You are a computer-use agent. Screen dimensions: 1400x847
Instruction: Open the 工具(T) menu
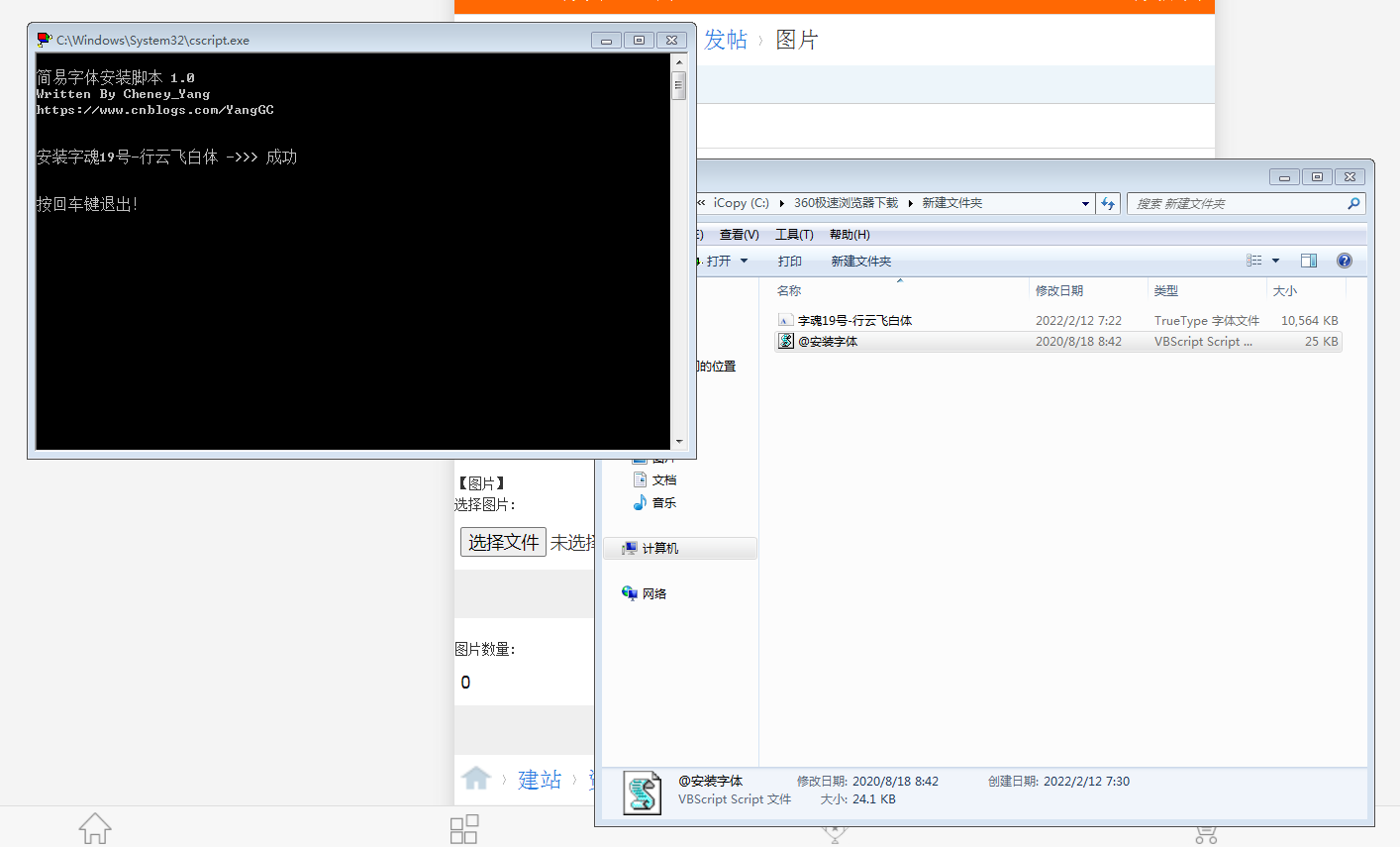793,234
